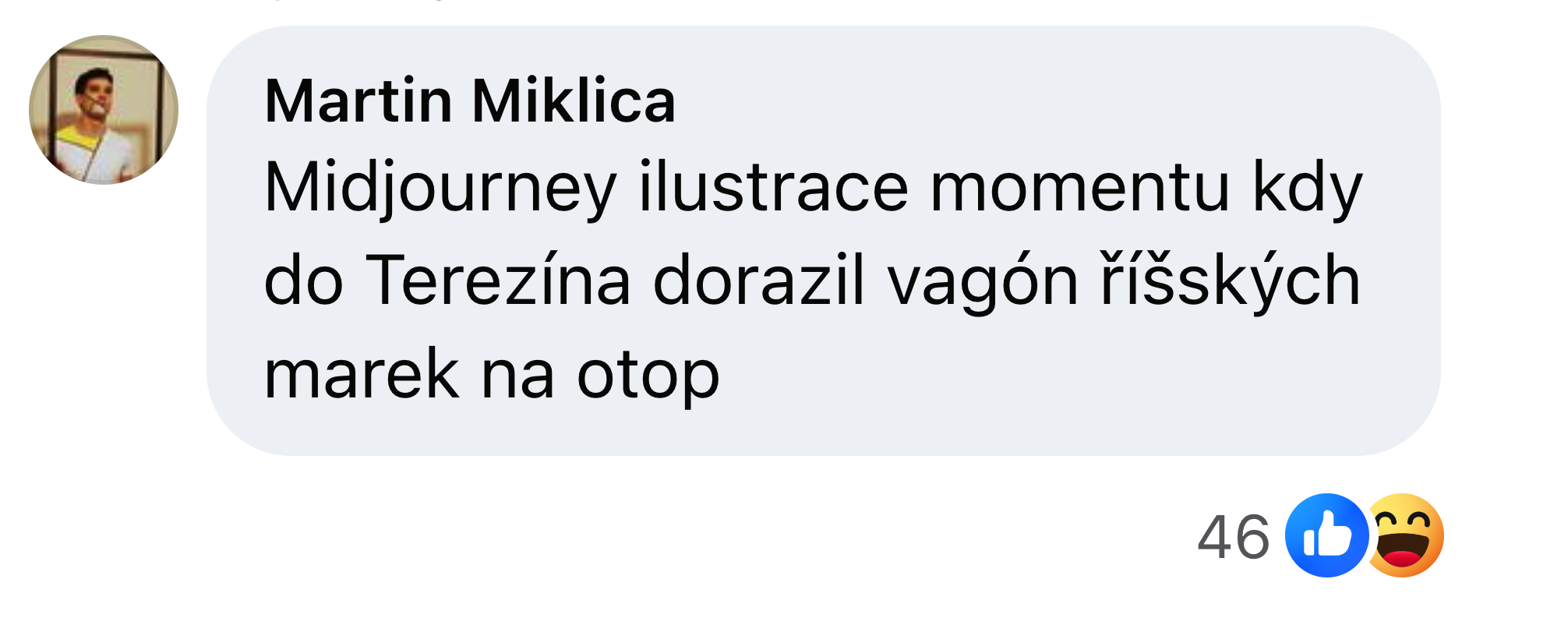Open the Martin Miklica name link
Viewport: 1568px width, 625px height.
[x=470, y=101]
